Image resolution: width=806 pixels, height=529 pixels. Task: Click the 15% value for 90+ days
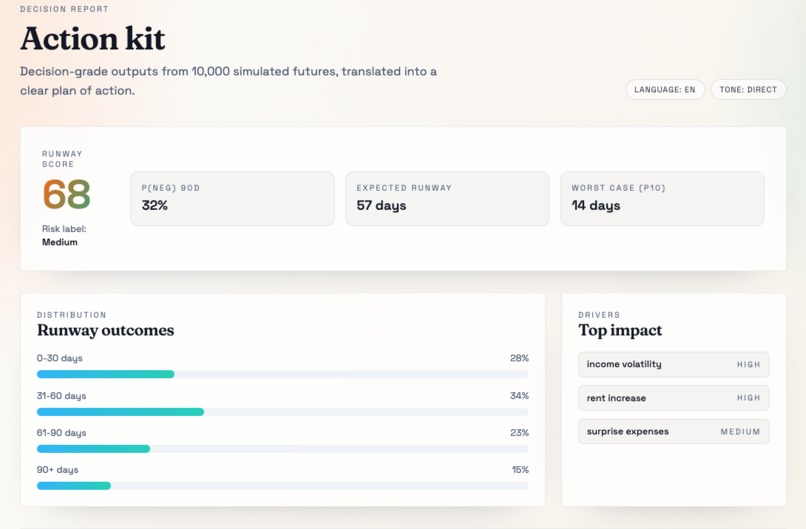click(520, 469)
